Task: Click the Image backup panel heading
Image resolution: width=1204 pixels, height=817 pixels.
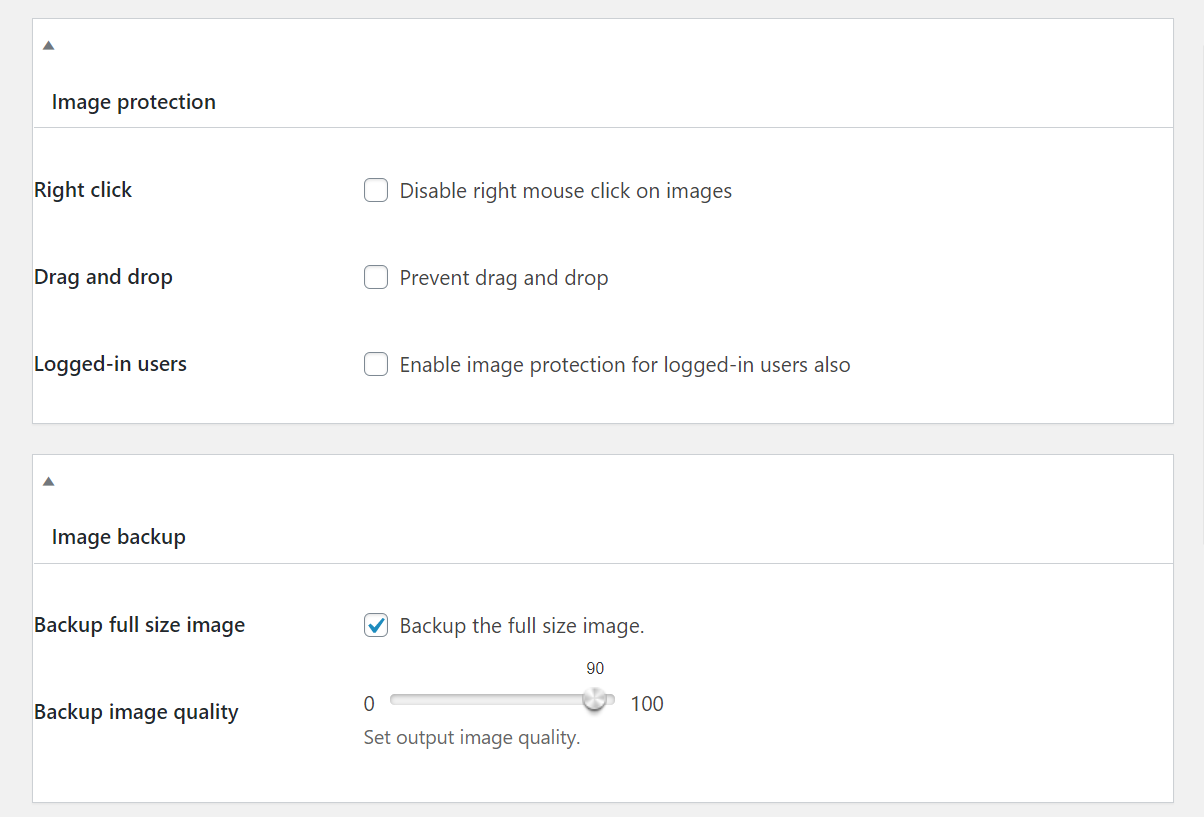Action: coord(118,537)
